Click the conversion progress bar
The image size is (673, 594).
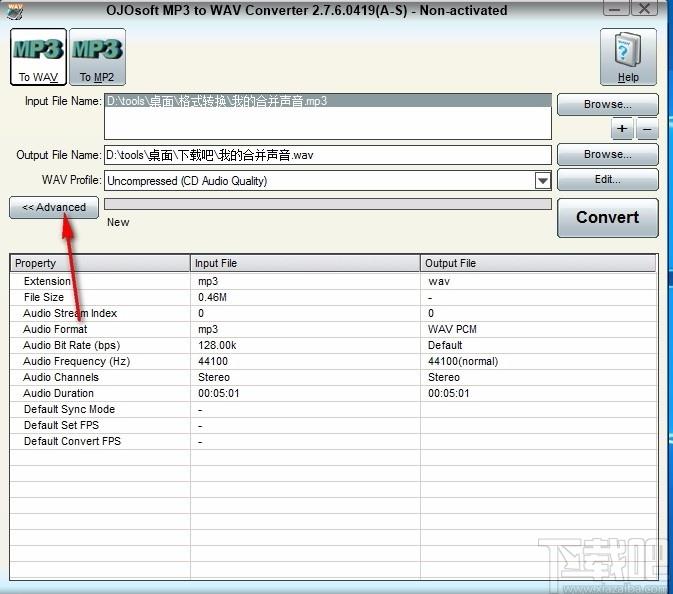pos(328,204)
